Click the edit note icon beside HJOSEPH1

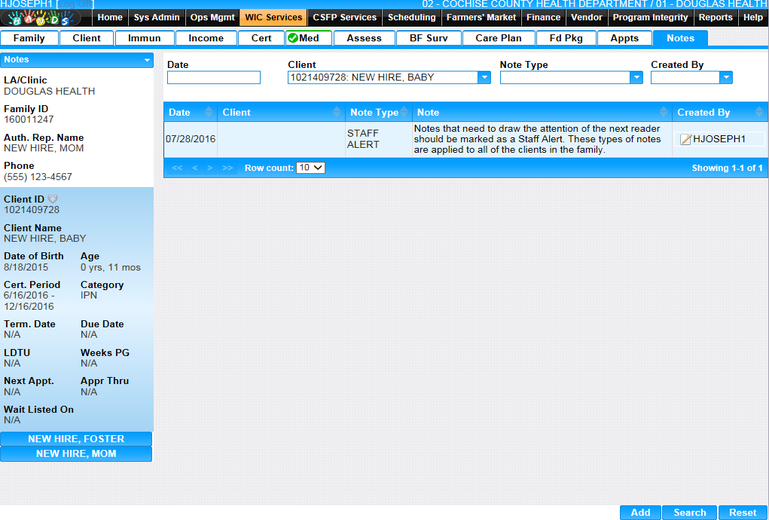pyautogui.click(x=685, y=140)
